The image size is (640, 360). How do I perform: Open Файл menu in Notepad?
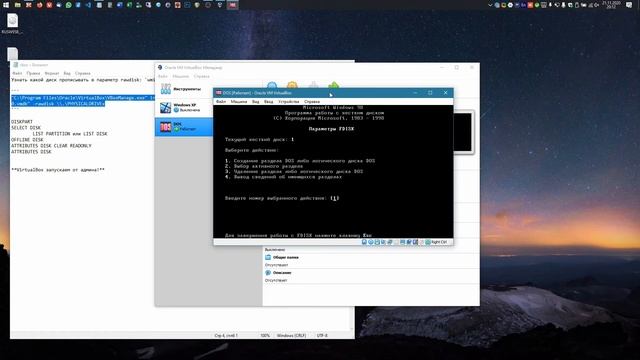point(17,73)
